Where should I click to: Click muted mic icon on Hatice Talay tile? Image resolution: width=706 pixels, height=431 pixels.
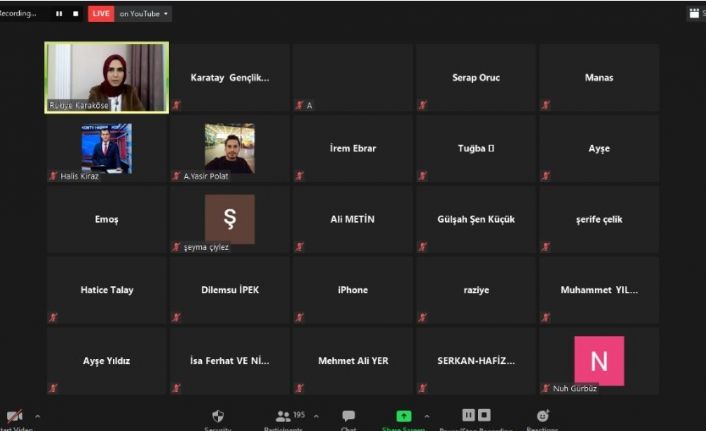tap(53, 318)
